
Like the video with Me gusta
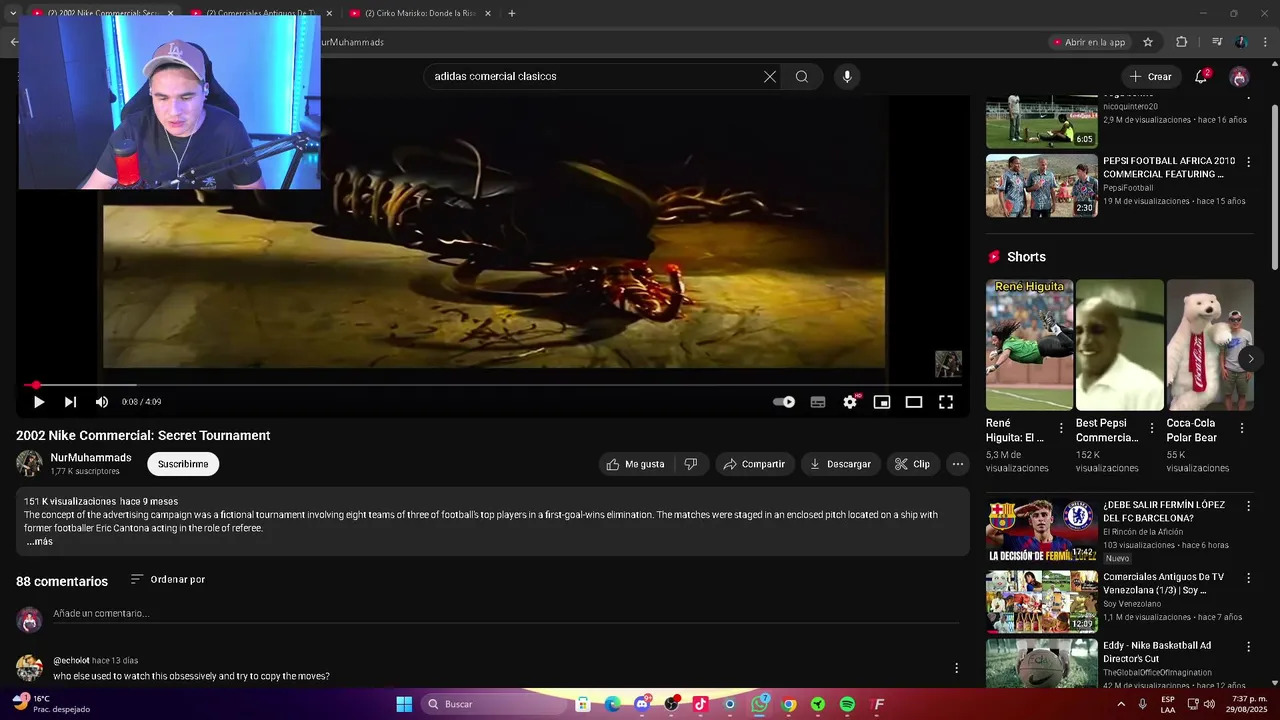click(636, 464)
